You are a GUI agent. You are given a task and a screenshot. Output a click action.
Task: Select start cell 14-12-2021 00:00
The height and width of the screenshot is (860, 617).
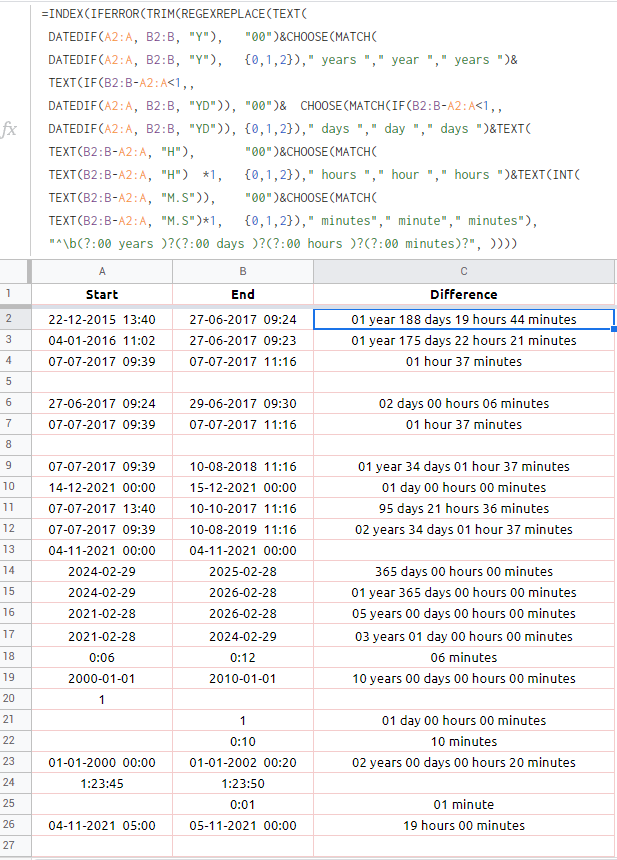(x=102, y=488)
